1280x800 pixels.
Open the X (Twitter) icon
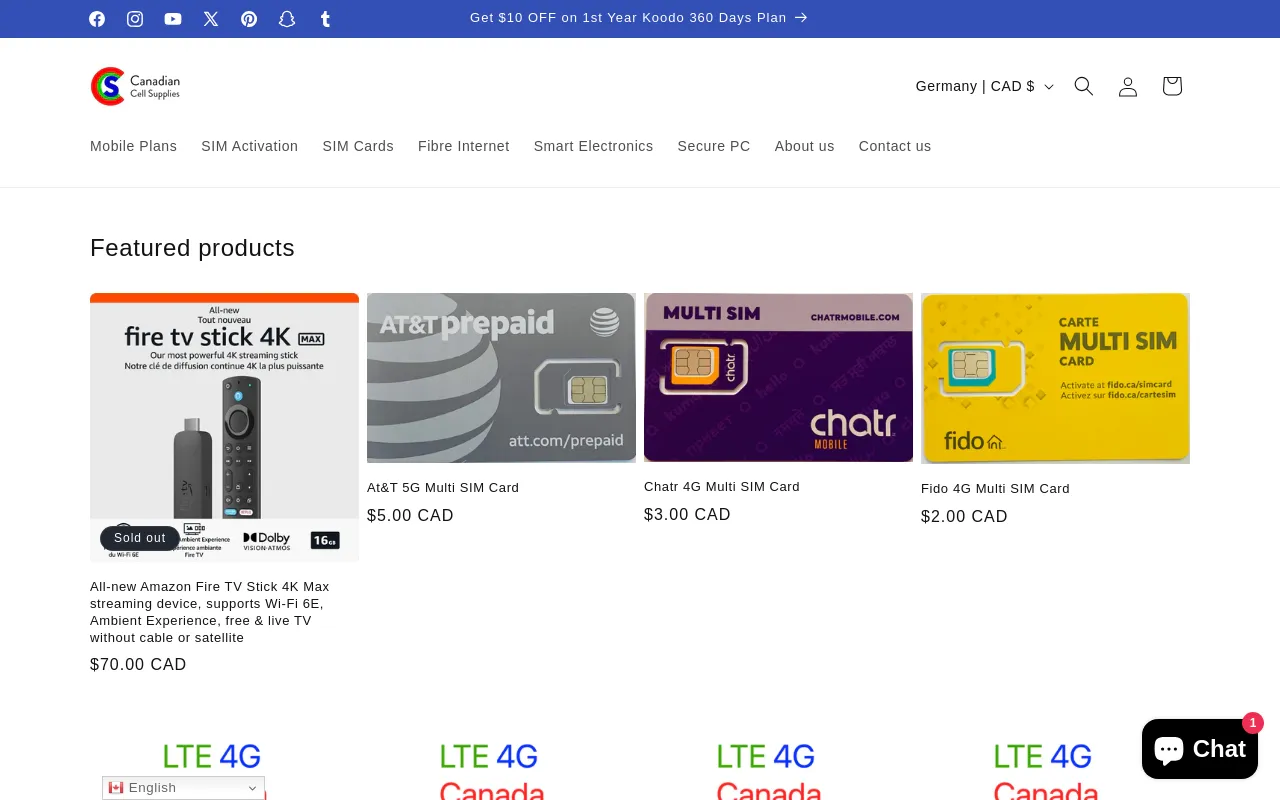(x=211, y=19)
